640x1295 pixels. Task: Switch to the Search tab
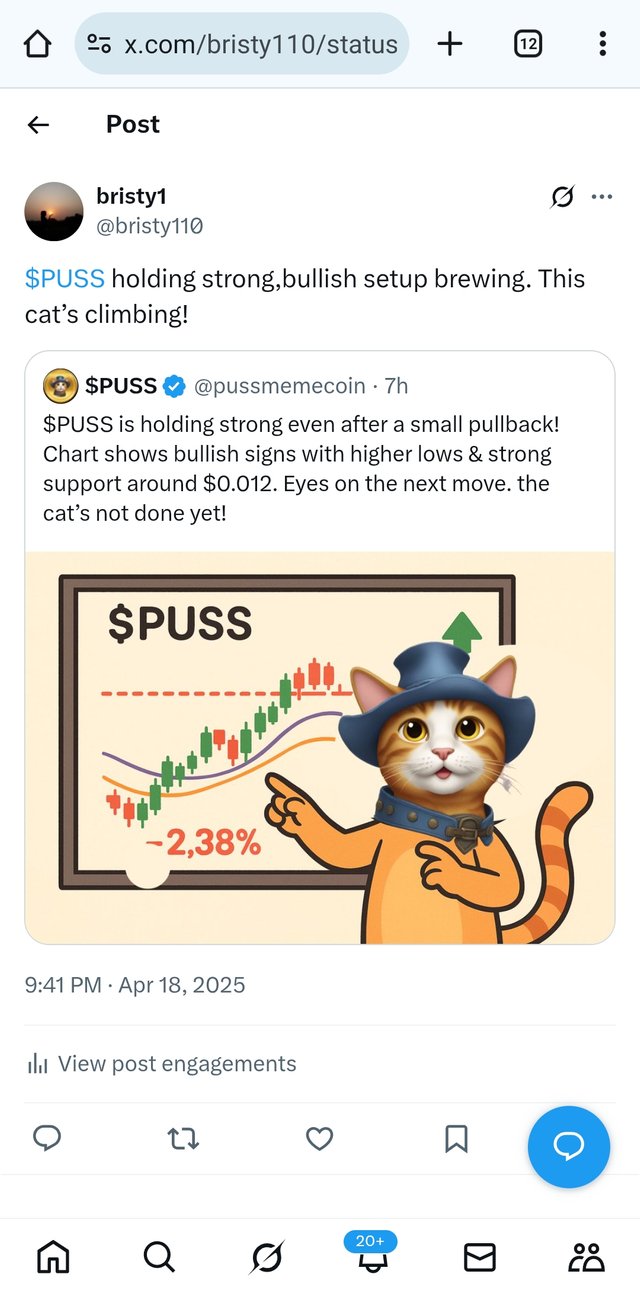tap(159, 1257)
